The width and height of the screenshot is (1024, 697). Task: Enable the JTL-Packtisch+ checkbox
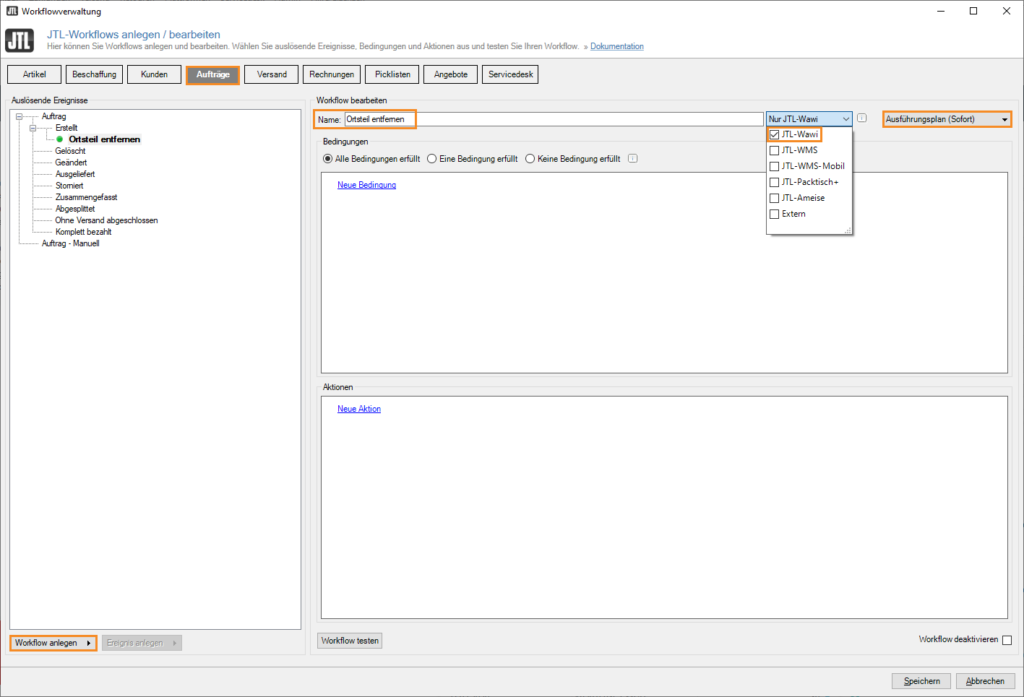774,182
